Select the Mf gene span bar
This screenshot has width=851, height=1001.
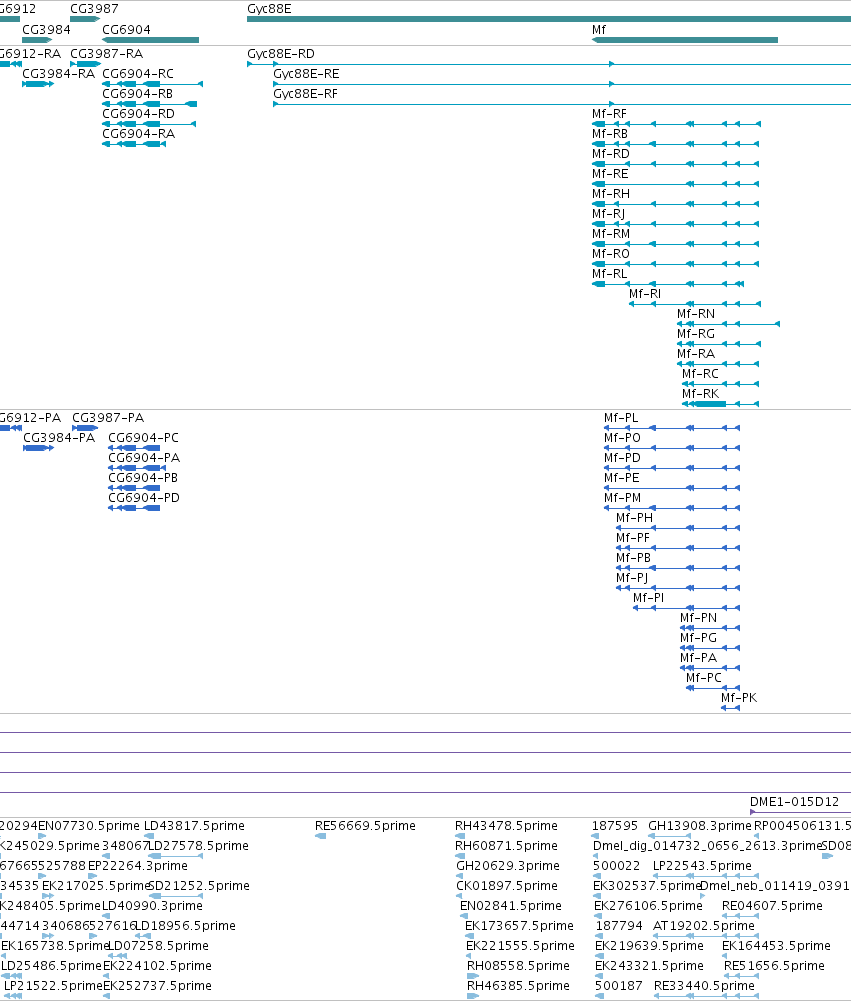point(684,40)
